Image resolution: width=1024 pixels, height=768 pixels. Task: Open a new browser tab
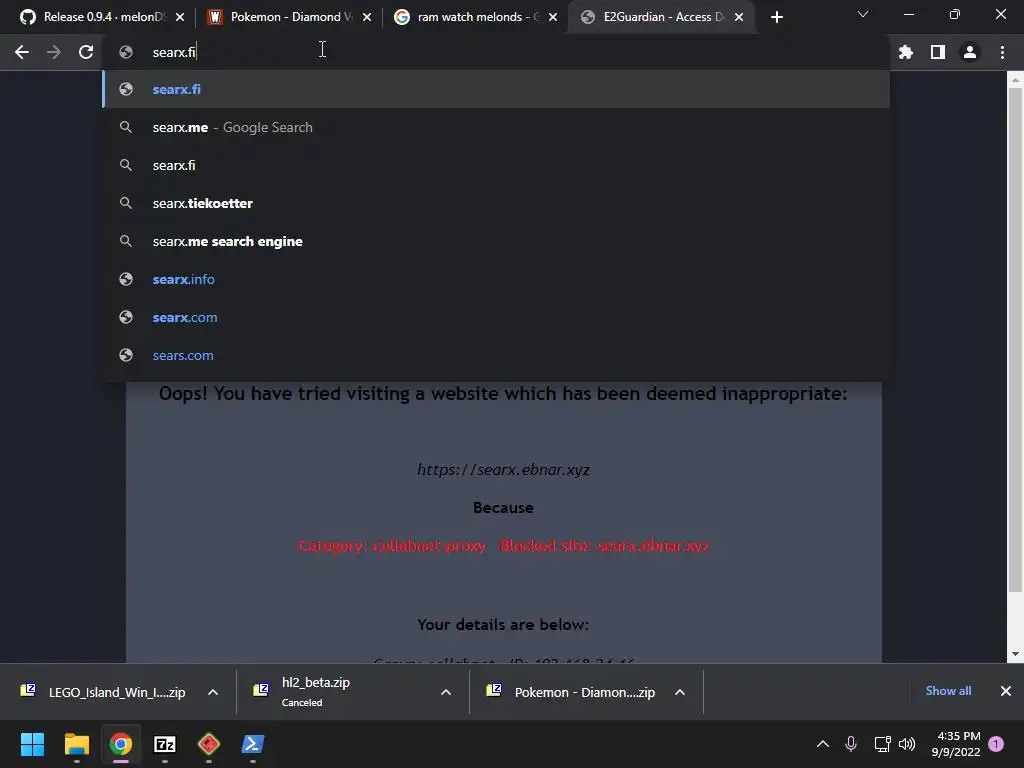(776, 18)
